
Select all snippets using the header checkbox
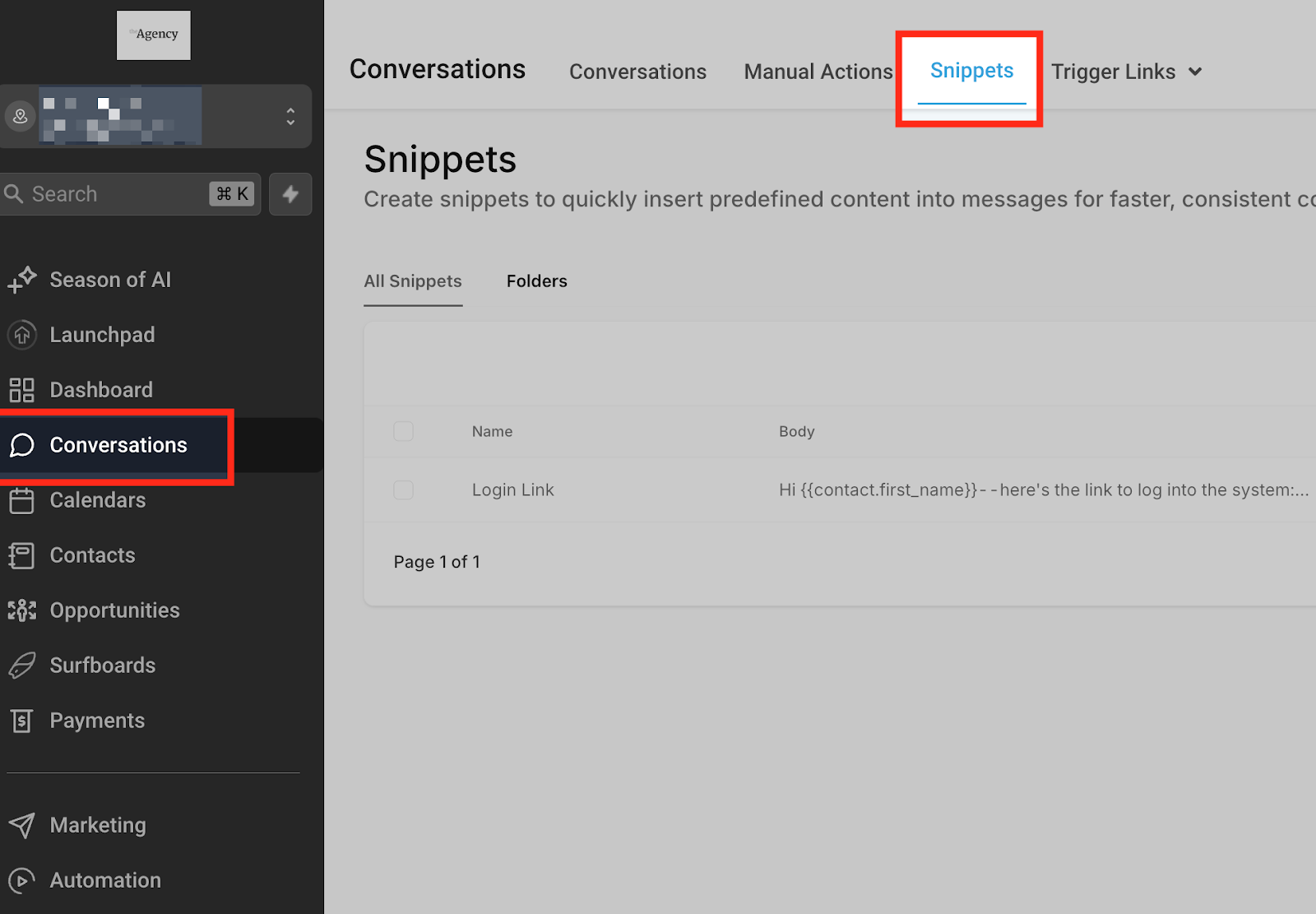pyautogui.click(x=403, y=431)
